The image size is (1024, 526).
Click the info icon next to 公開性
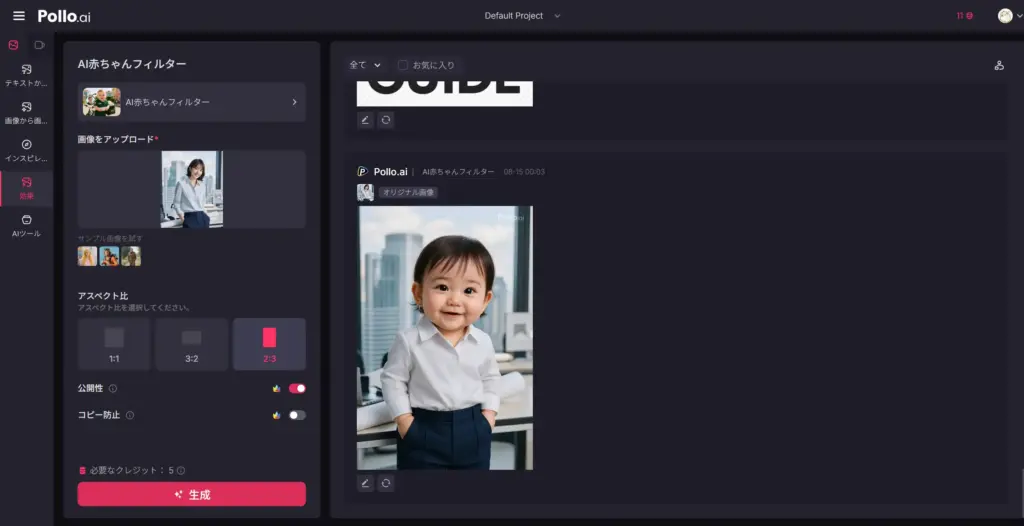(x=113, y=388)
